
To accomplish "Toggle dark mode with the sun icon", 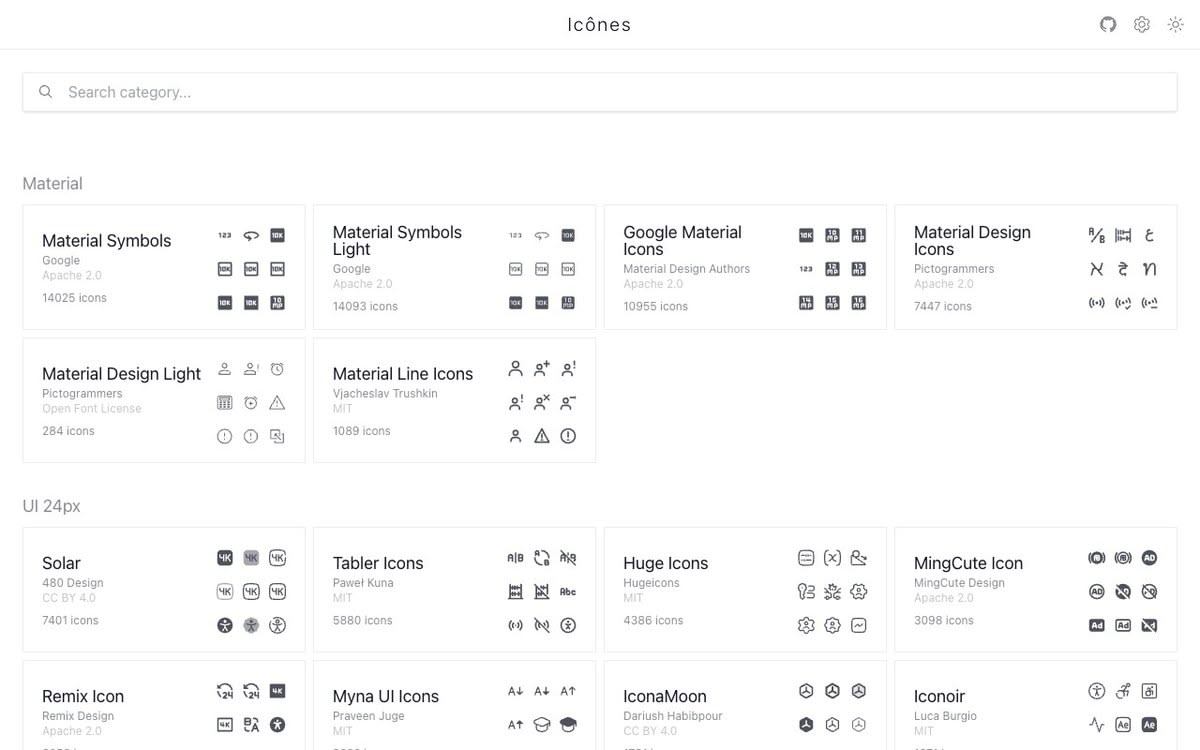I will click(x=1176, y=24).
